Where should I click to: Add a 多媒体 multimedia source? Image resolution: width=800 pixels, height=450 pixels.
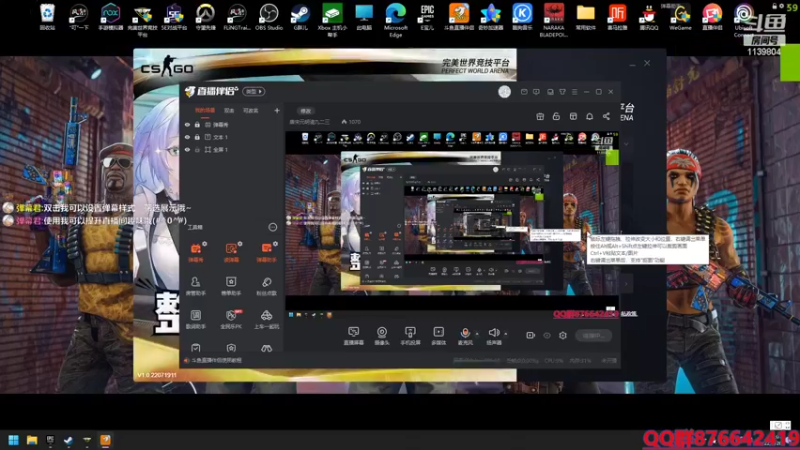(438, 336)
